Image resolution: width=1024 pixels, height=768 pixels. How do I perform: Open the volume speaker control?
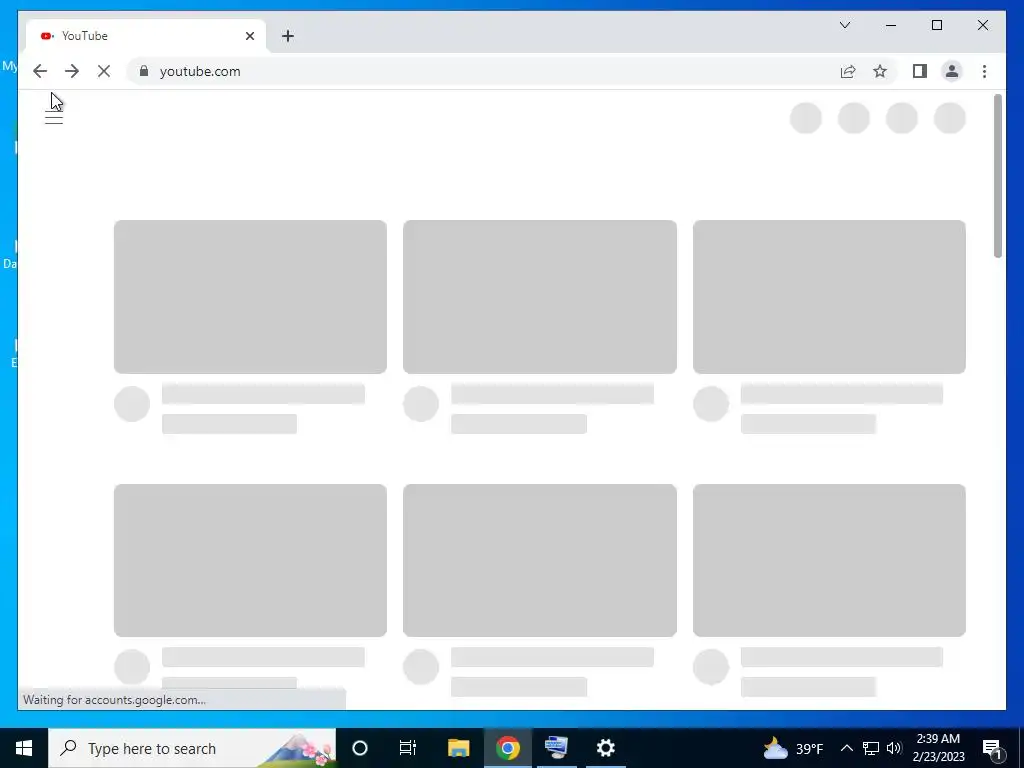[x=894, y=748]
